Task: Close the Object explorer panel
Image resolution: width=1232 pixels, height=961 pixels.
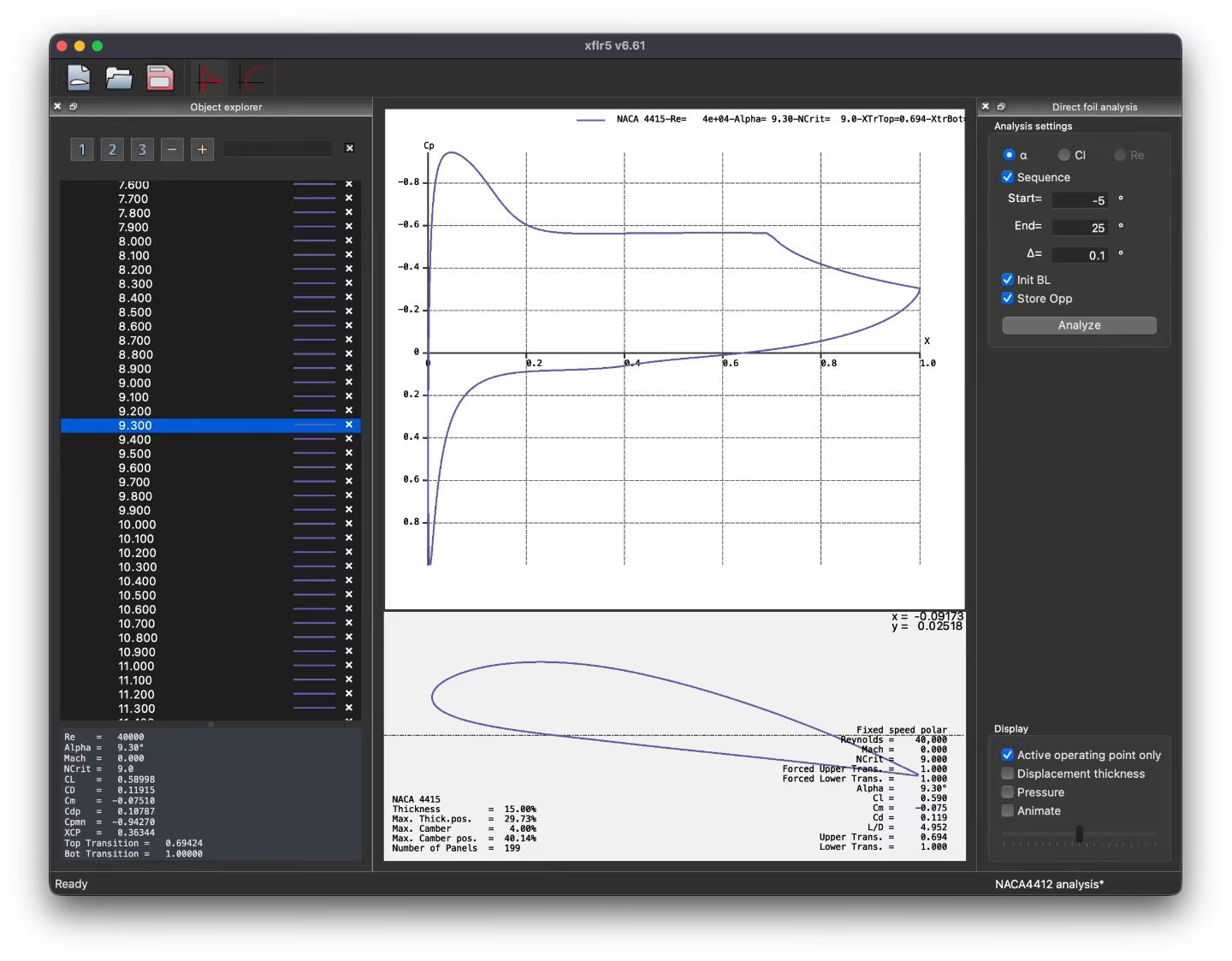Action: click(57, 107)
